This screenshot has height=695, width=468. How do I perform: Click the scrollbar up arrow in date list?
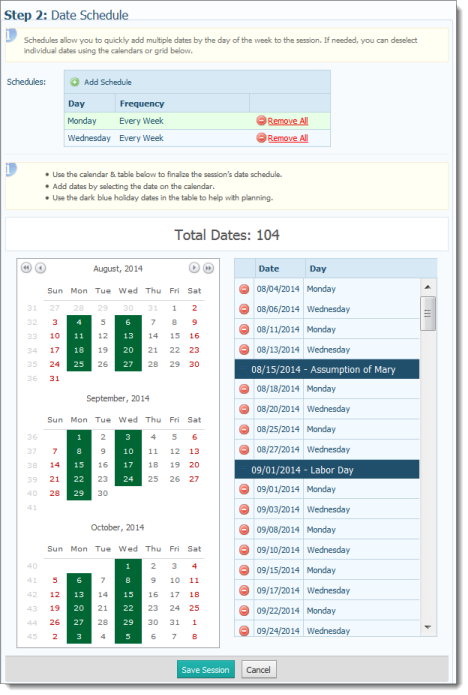click(428, 287)
